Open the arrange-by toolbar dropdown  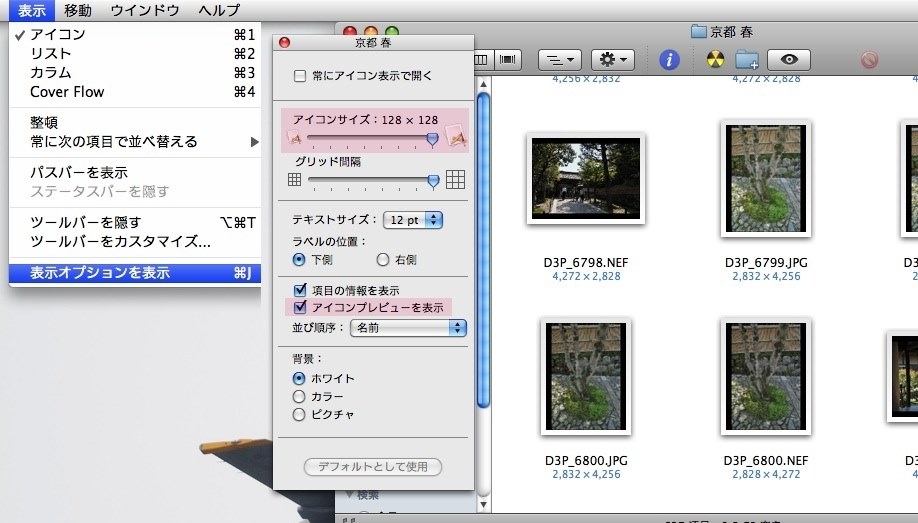coord(560,59)
